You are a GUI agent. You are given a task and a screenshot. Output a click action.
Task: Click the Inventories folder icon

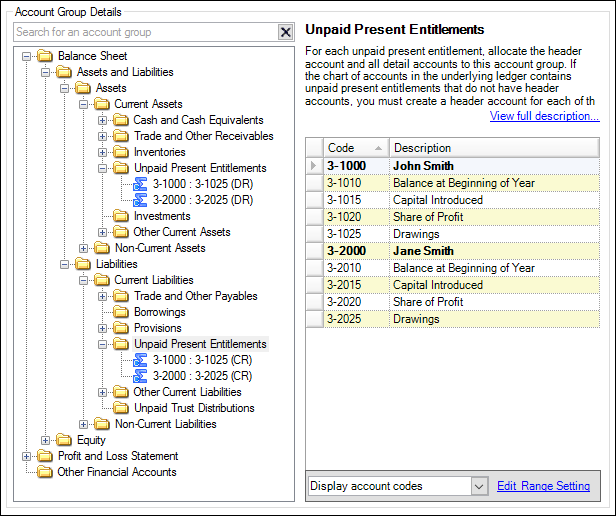[x=122, y=152]
